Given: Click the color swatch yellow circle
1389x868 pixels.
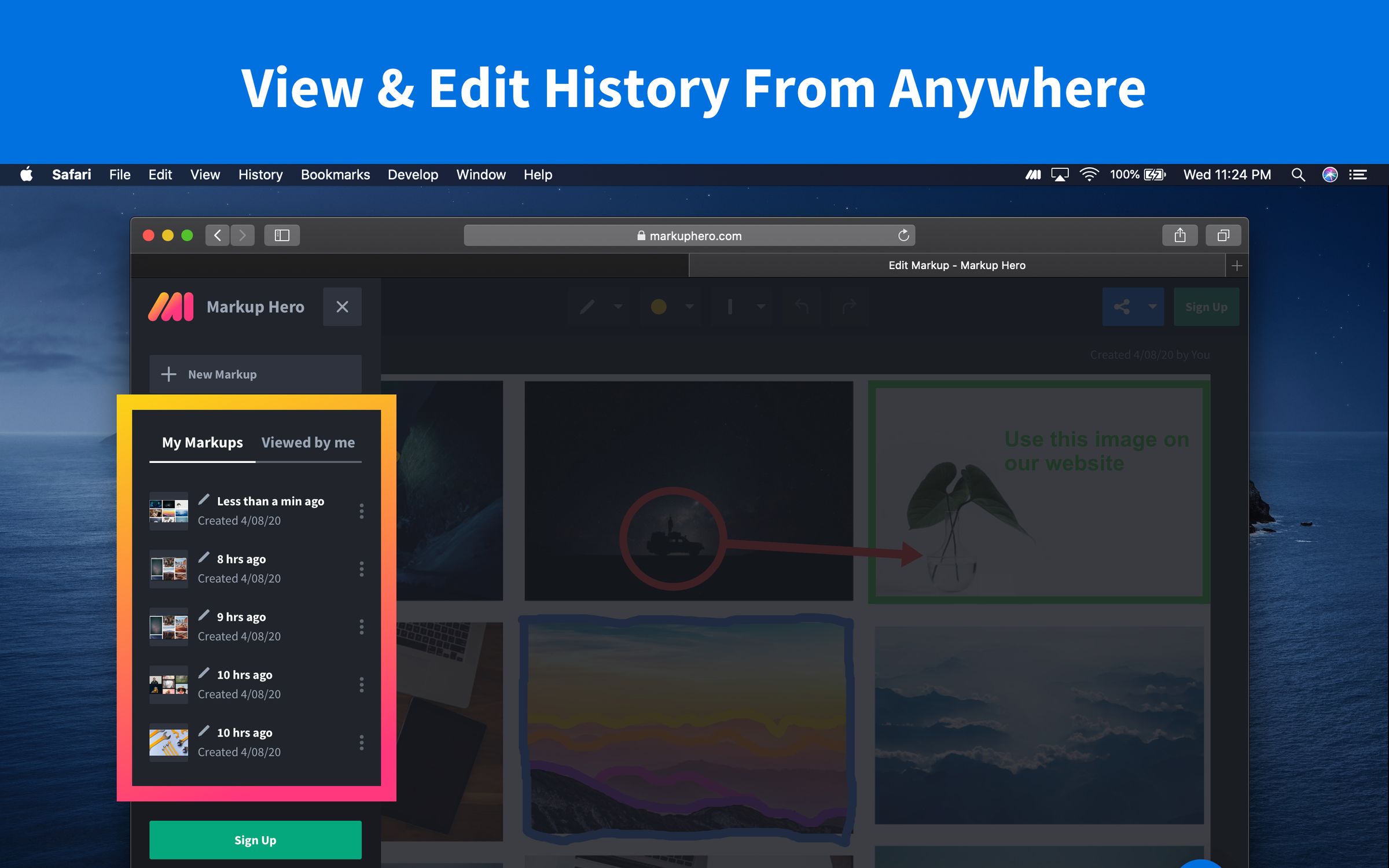Looking at the screenshot, I should [x=657, y=306].
